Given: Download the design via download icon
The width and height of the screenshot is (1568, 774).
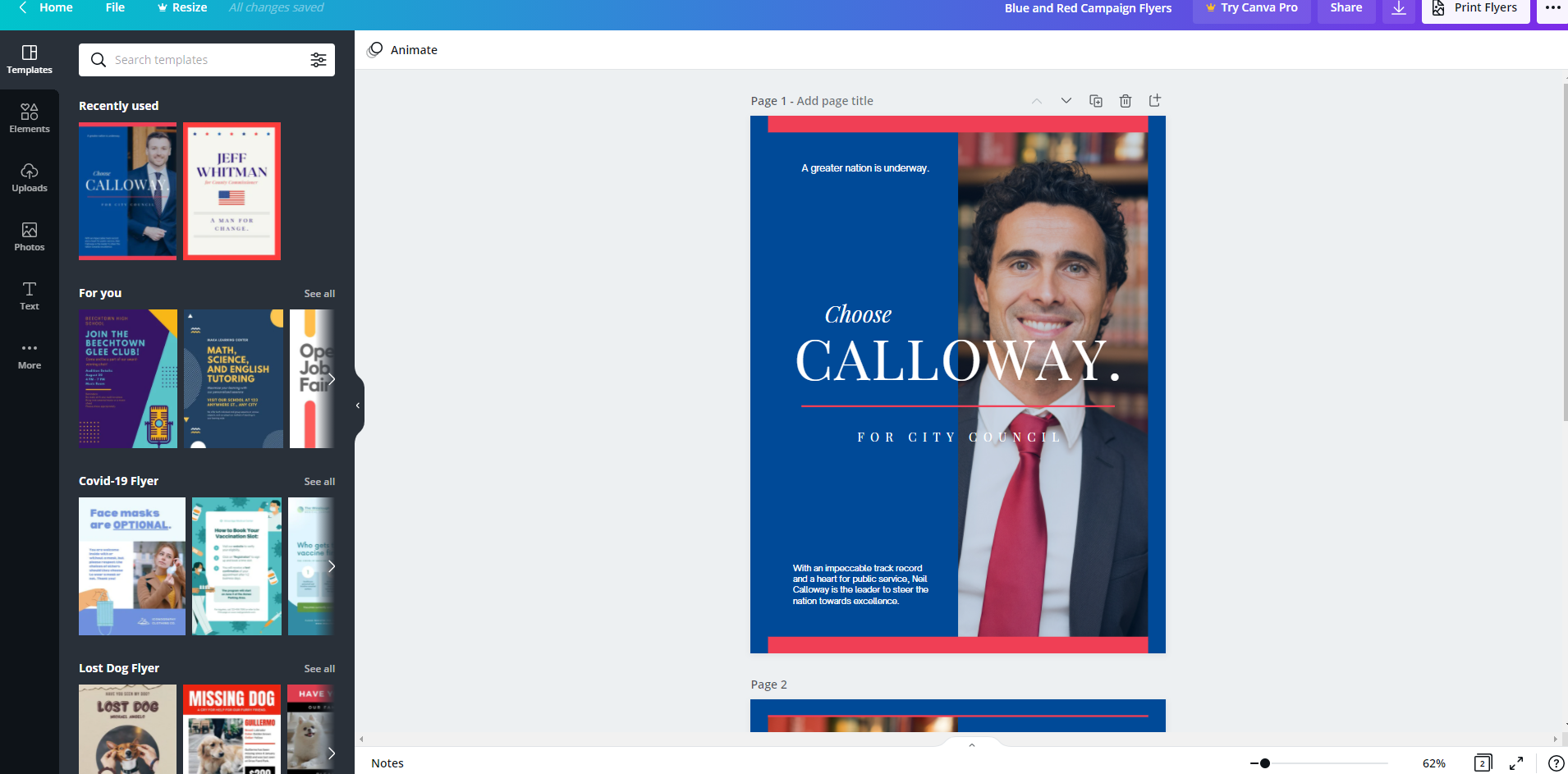Looking at the screenshot, I should [1399, 8].
